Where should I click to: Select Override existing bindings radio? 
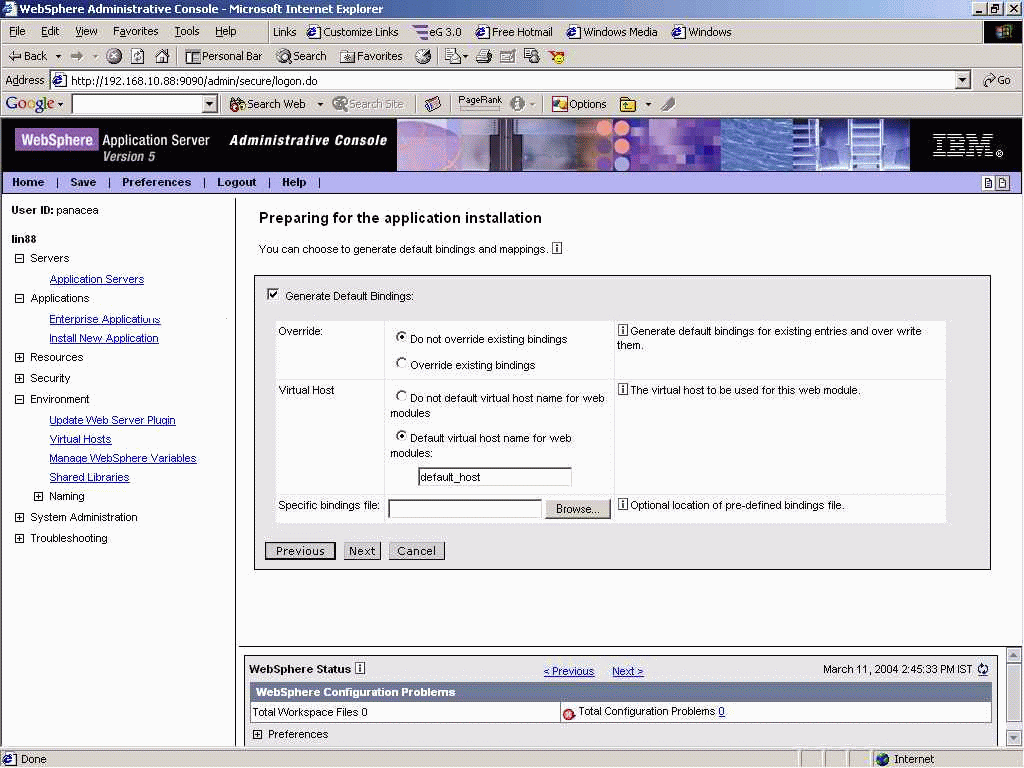click(x=401, y=362)
